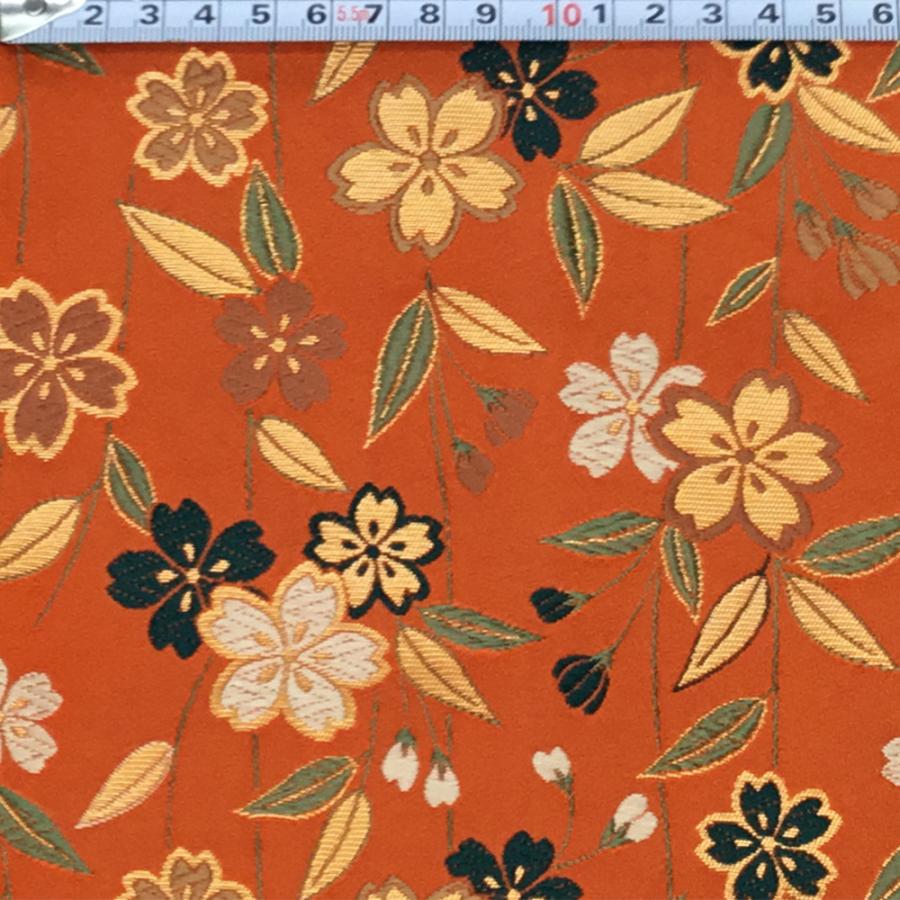Click the red number 10 on tape
Screen dimensions: 900x900
point(562,14)
